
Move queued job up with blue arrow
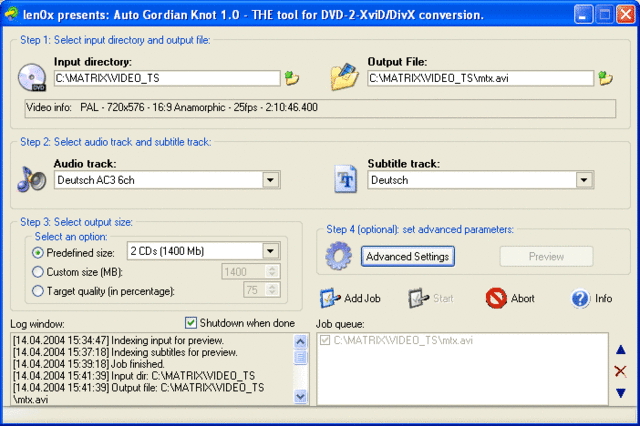pyautogui.click(x=620, y=350)
